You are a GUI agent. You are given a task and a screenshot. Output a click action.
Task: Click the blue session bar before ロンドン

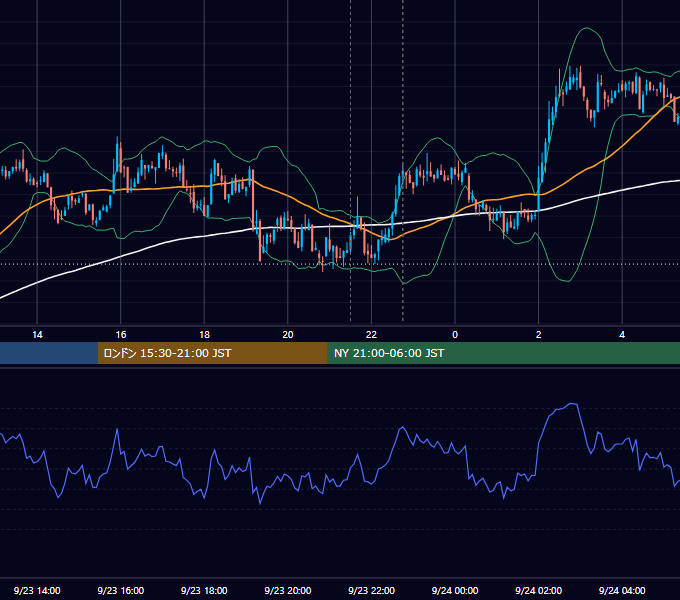49,353
